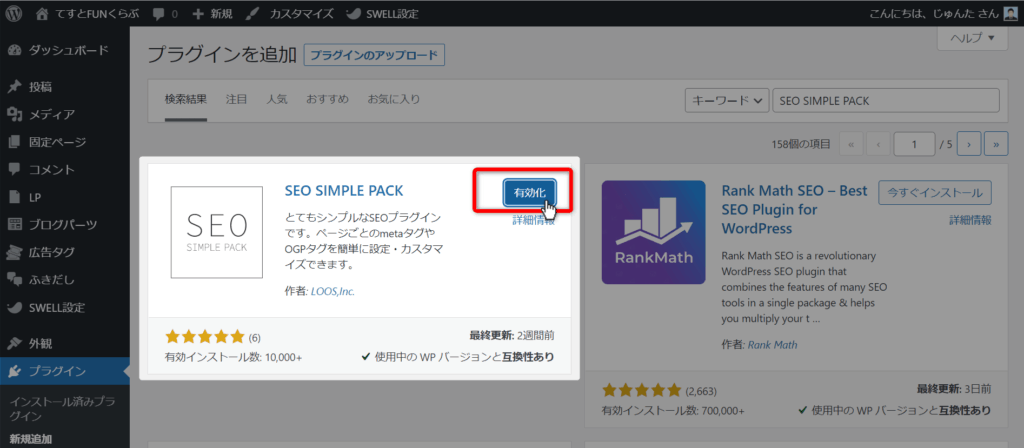Viewport: 1024px width, 448px height.
Task: Click the plus icon for 新規
Action: click(x=199, y=13)
